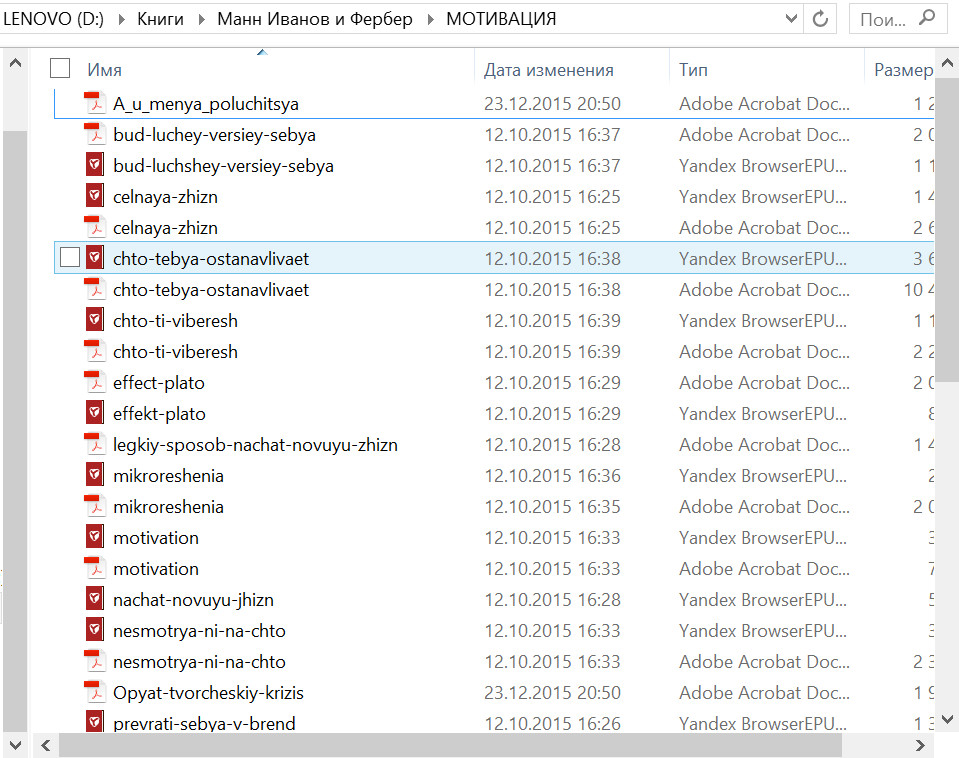Viewport: 959px width, 758px height.
Task: Click the search magnifier icon
Action: tap(927, 18)
